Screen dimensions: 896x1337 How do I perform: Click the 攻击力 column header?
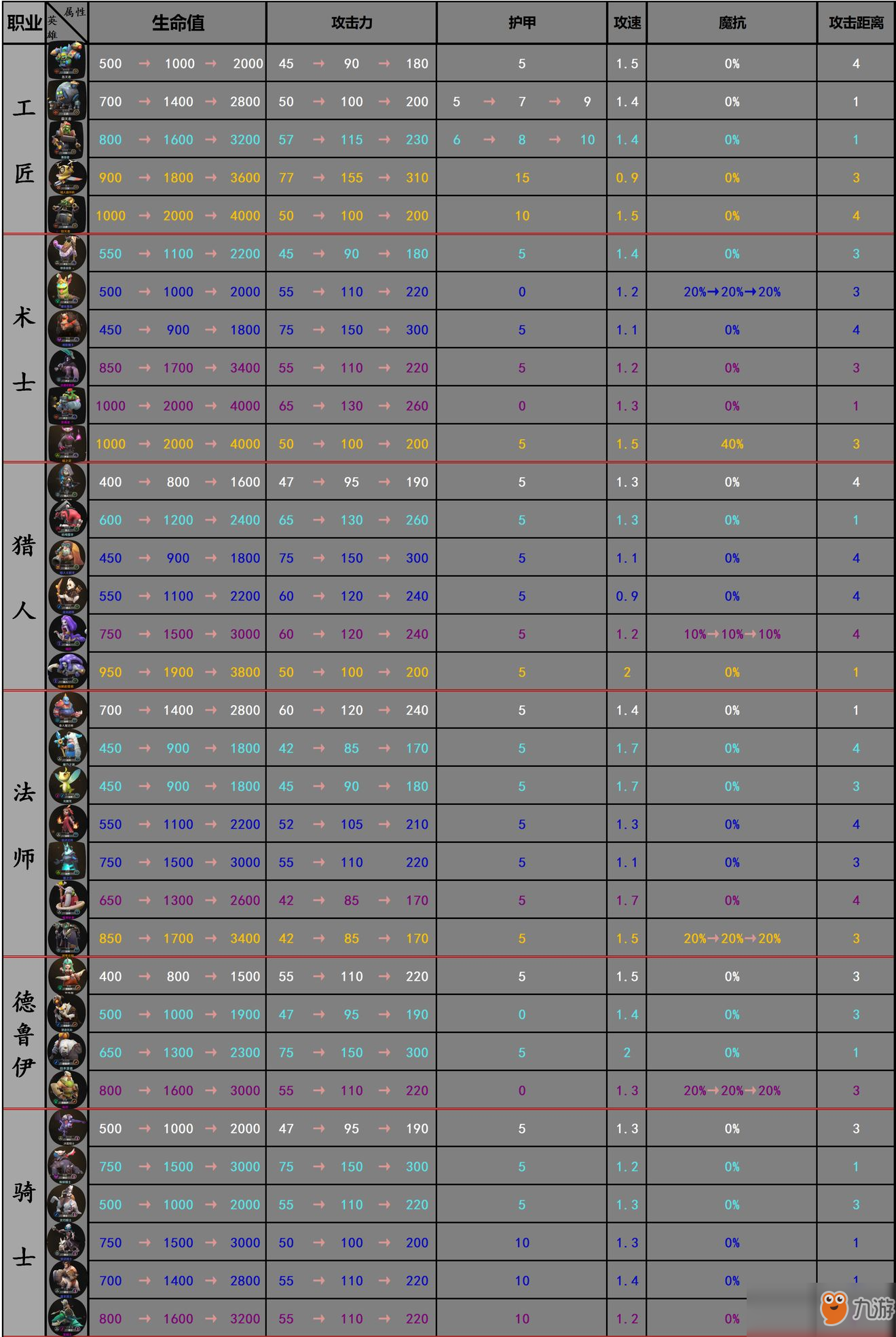pyautogui.click(x=352, y=22)
